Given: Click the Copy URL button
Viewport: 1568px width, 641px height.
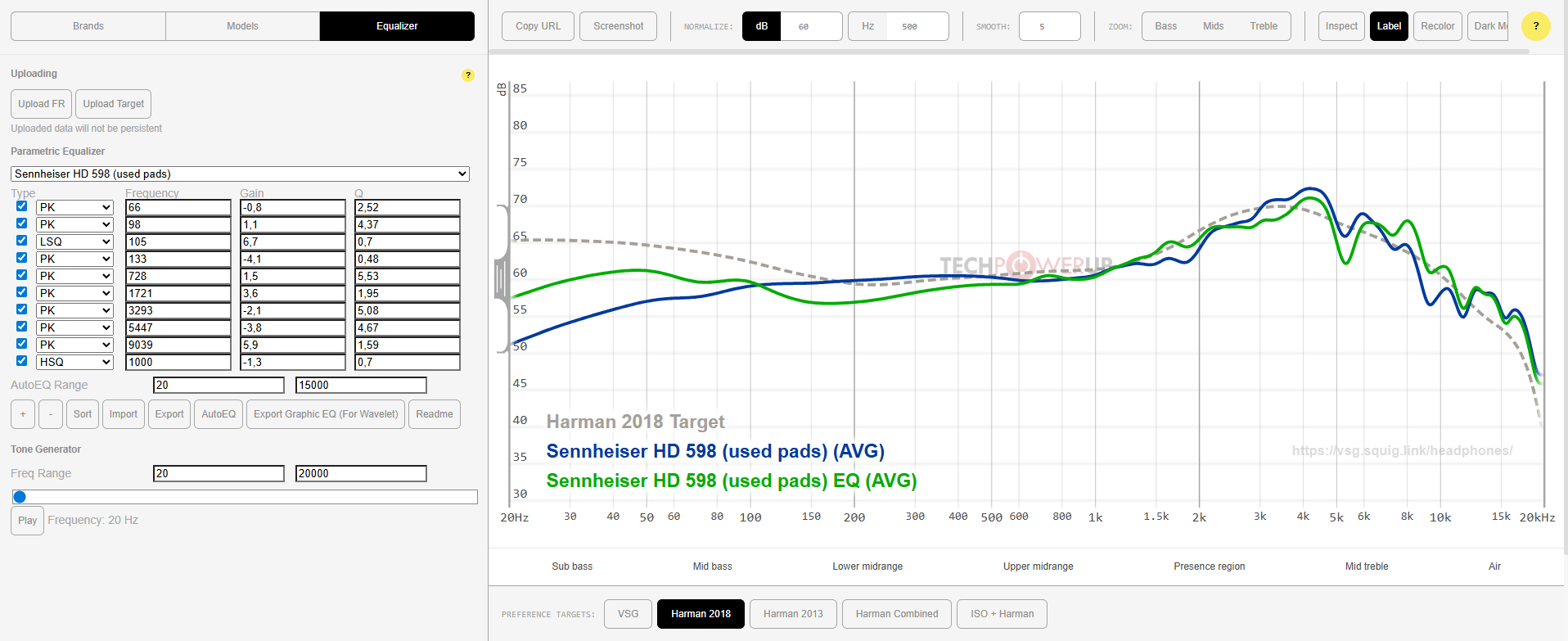Looking at the screenshot, I should click(x=538, y=26).
